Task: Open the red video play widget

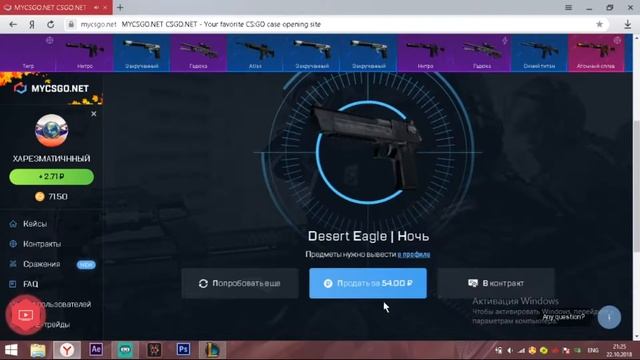Action: click(25, 315)
